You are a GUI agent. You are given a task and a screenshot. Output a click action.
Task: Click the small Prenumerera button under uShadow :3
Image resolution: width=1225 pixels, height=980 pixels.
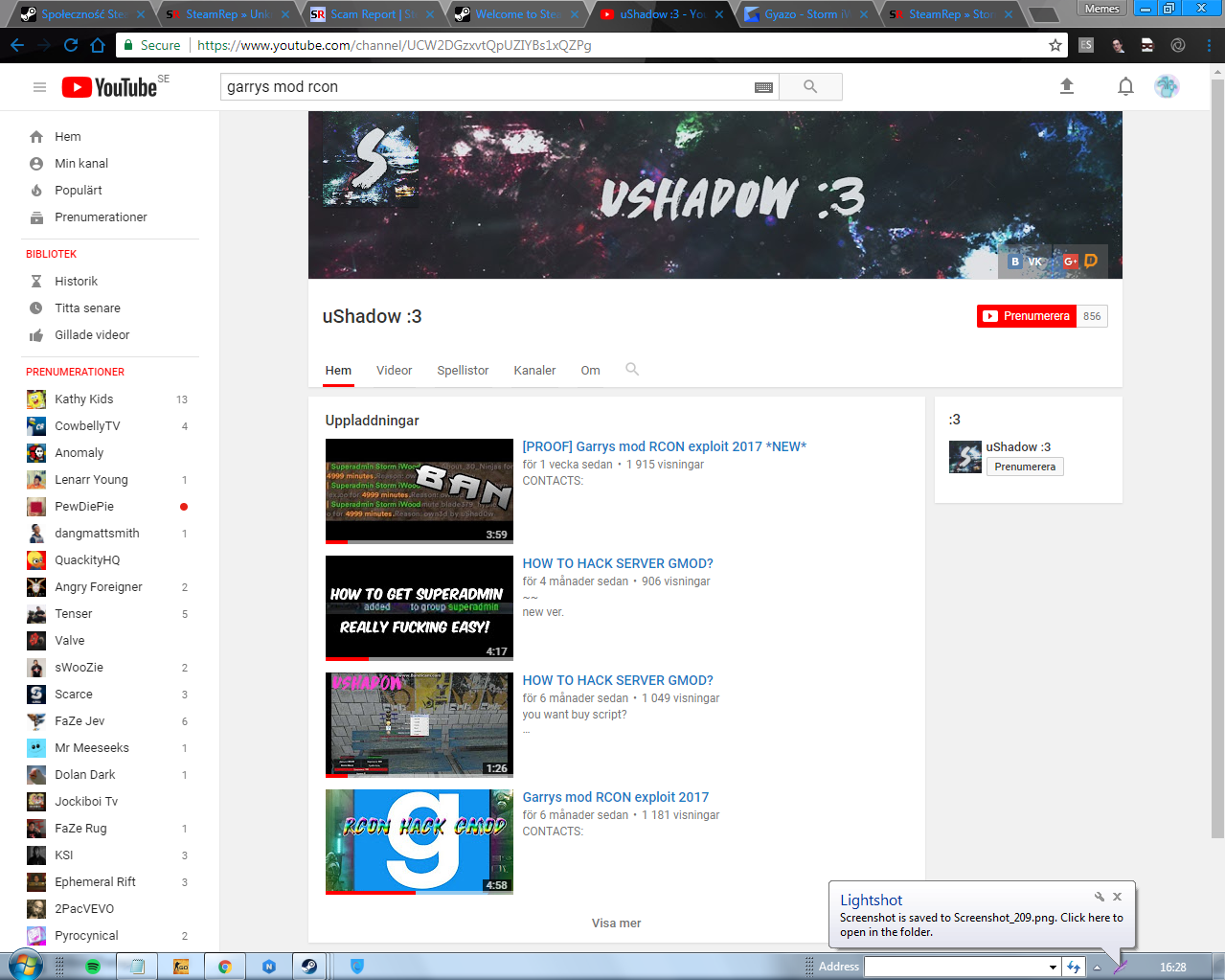(1025, 467)
